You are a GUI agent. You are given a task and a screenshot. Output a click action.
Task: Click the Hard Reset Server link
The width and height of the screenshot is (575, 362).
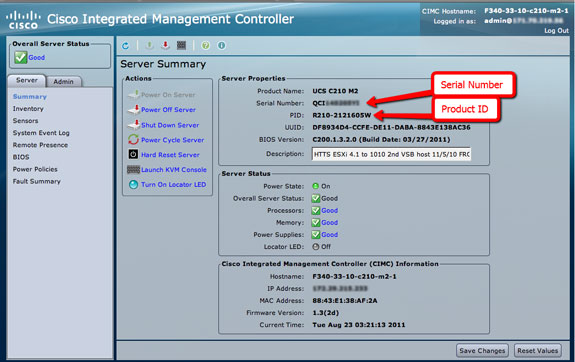[170, 155]
